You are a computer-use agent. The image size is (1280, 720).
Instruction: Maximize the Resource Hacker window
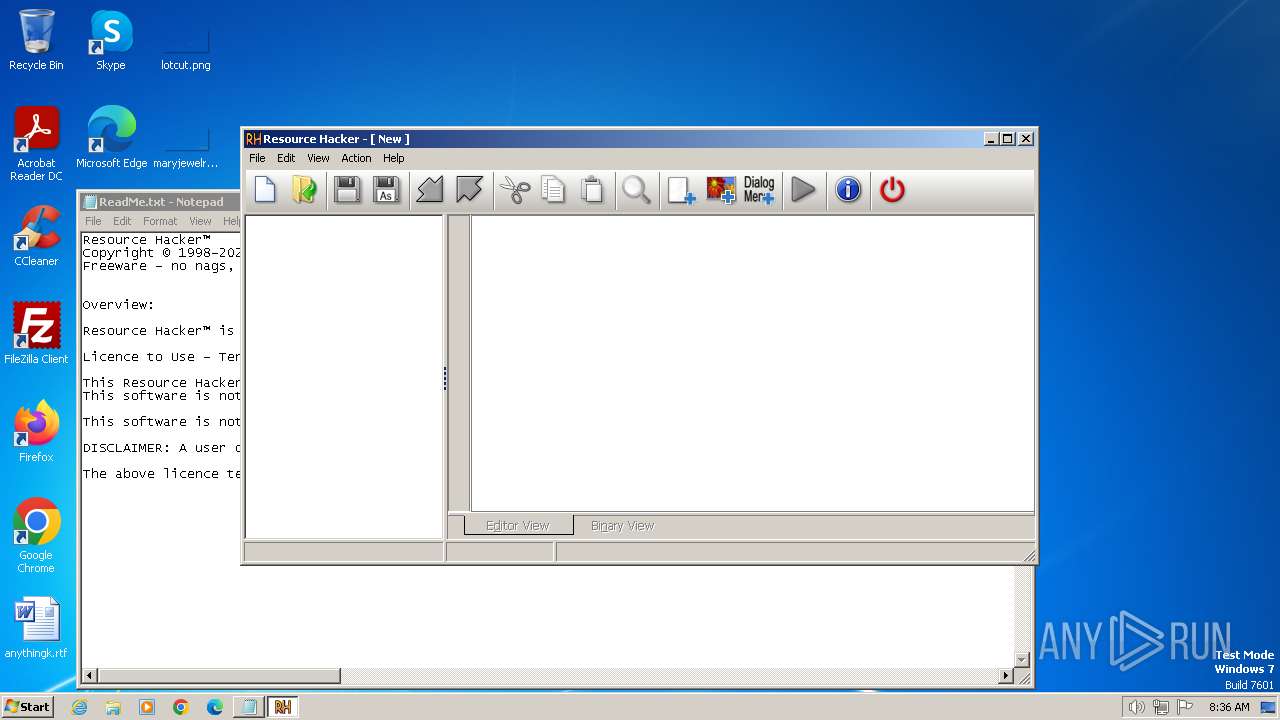pyautogui.click(x=1007, y=139)
